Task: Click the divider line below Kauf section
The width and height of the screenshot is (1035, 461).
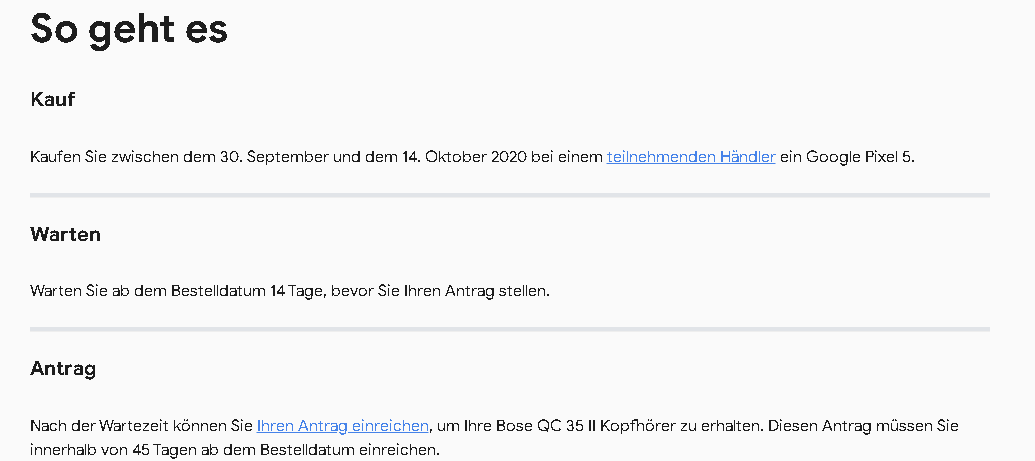Action: 510,195
